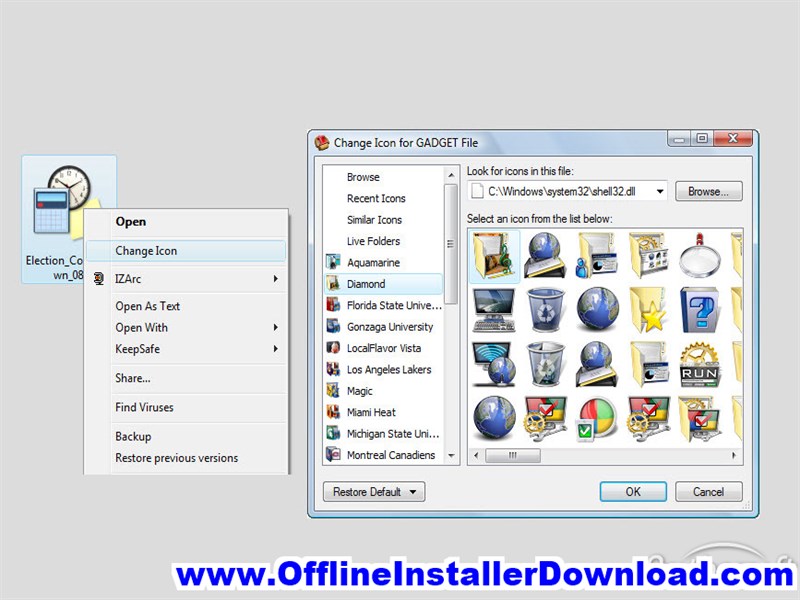The image size is (800, 600).
Task: Choose Find Viruses from the context menu
Action: coord(146,407)
